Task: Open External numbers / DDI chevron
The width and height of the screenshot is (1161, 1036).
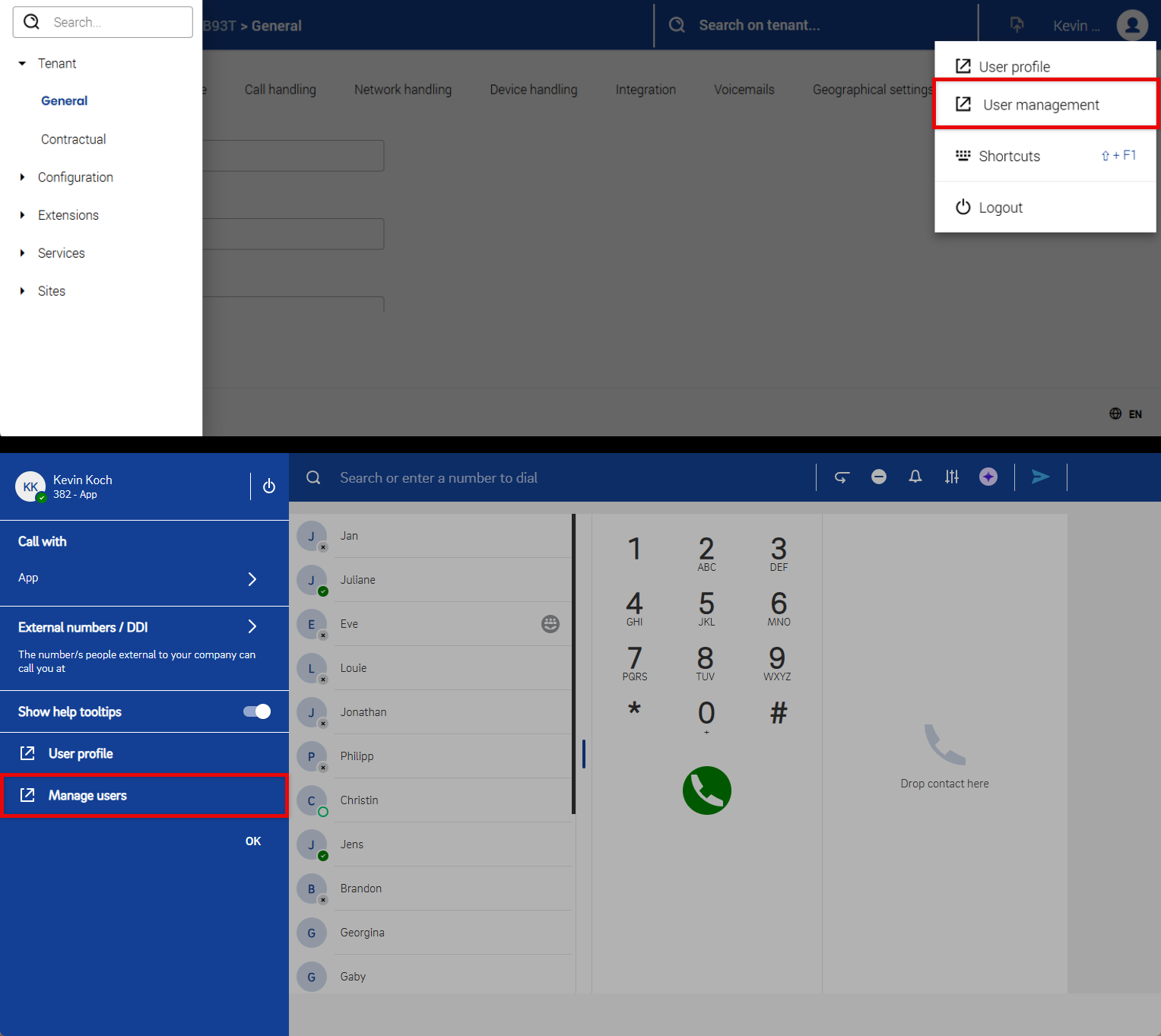Action: 252,626
